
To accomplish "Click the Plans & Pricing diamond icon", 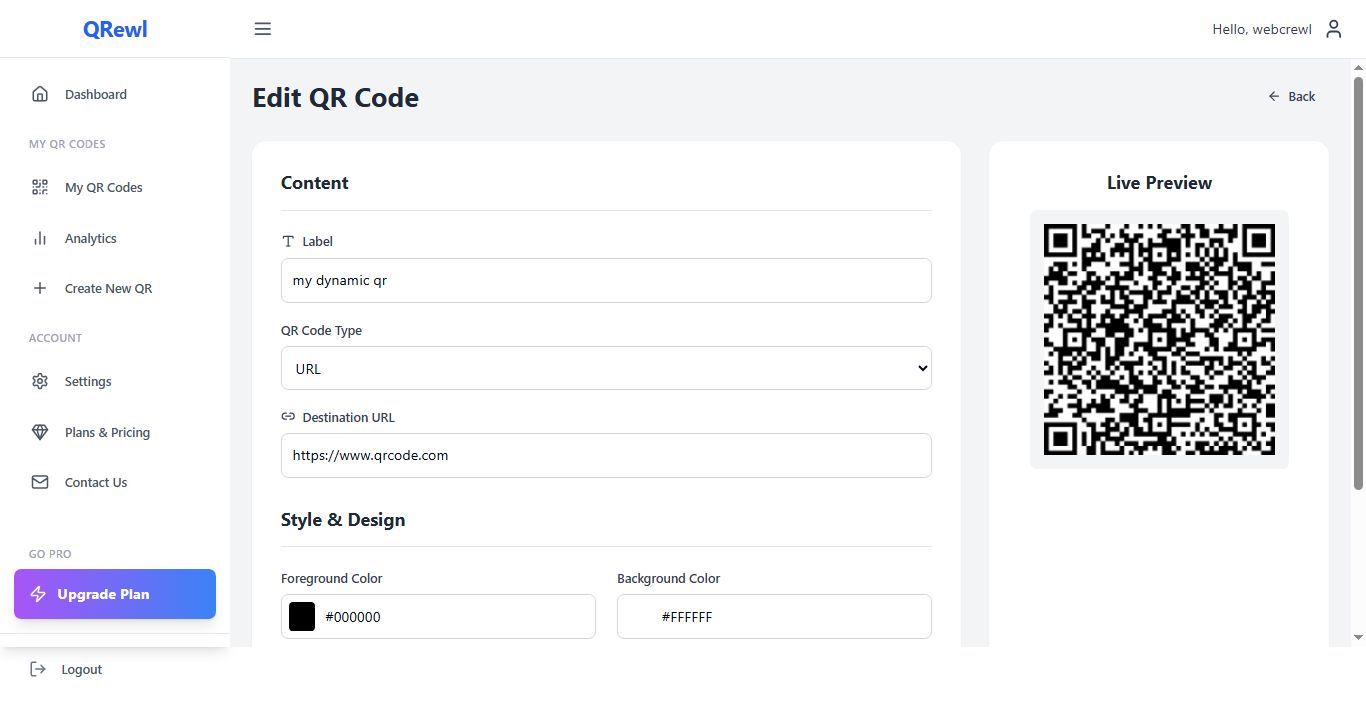I will [x=40, y=432].
